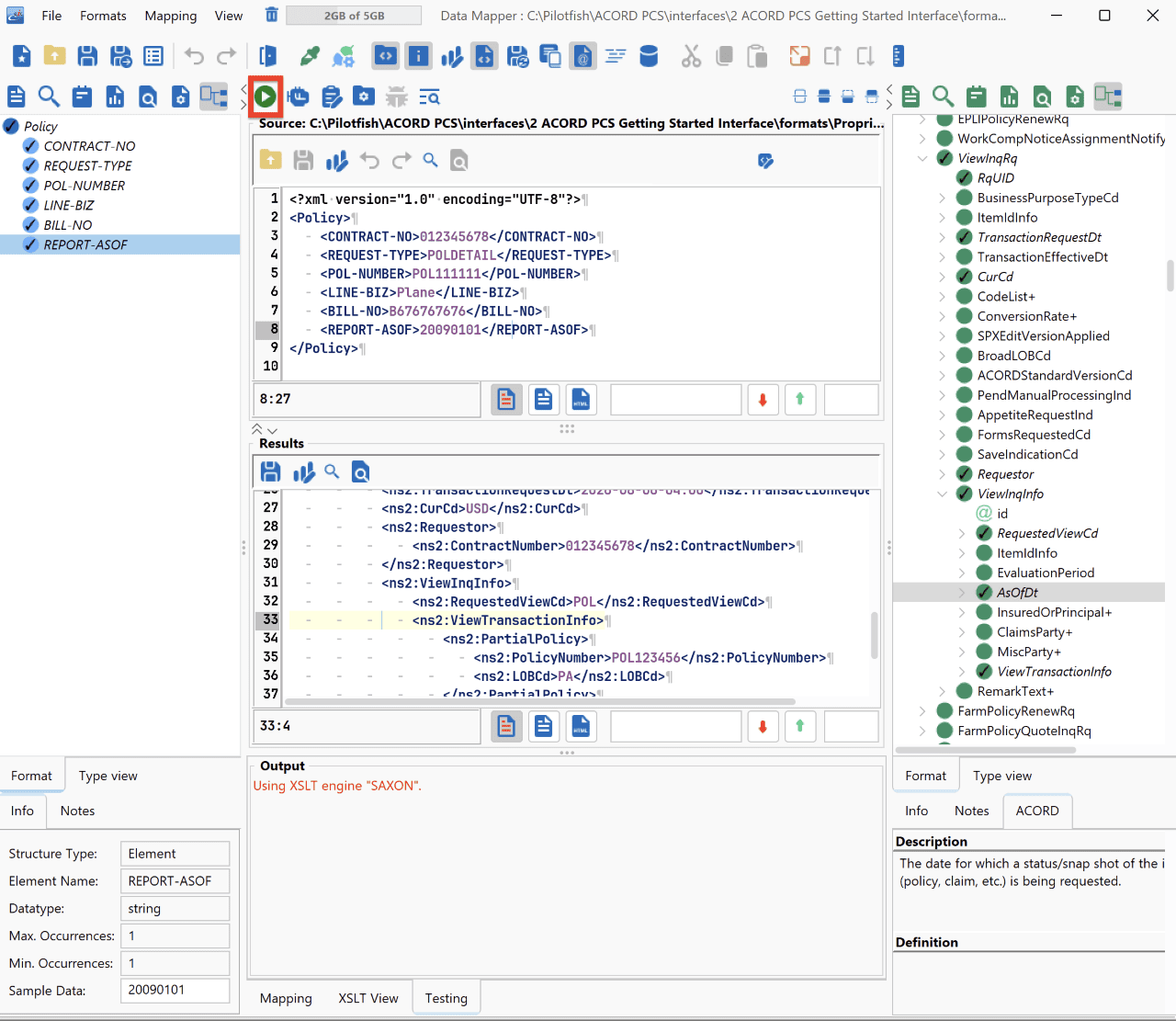This screenshot has height=1021, width=1176.
Task: Click the redo arrow in the main toolbar
Action: [x=227, y=56]
